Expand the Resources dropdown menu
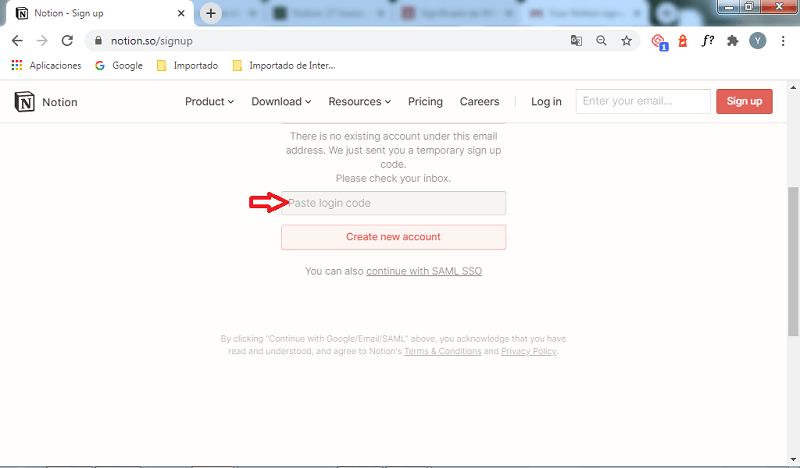Image resolution: width=800 pixels, height=468 pixels. click(x=360, y=102)
